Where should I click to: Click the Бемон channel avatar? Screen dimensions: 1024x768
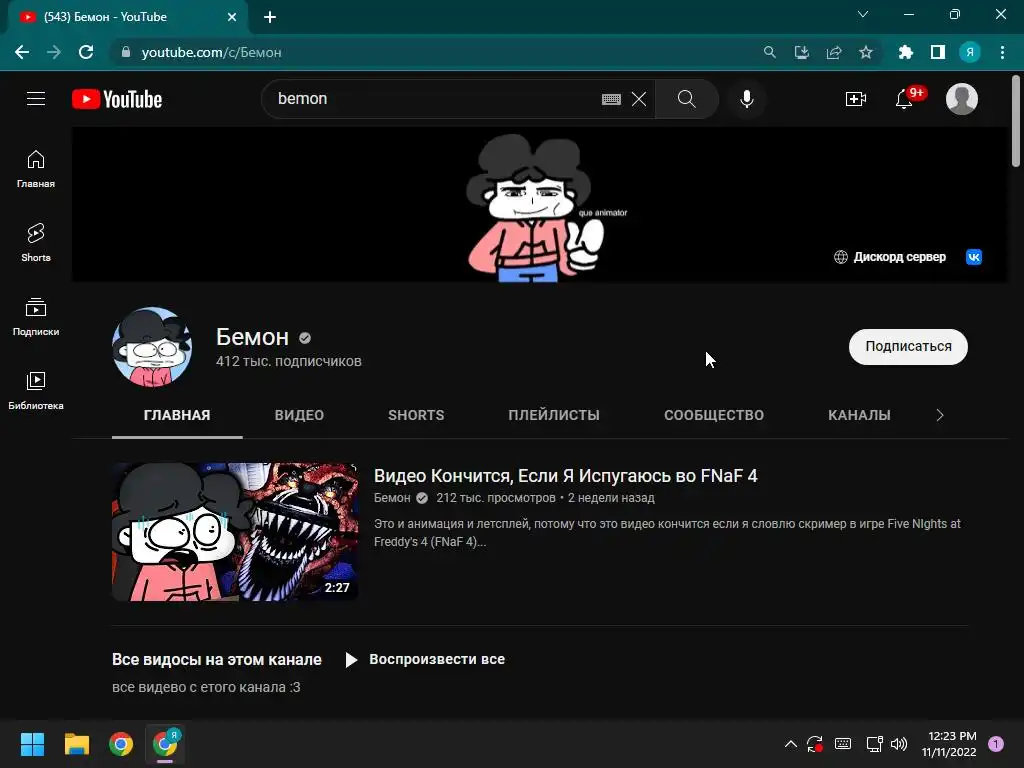point(152,347)
